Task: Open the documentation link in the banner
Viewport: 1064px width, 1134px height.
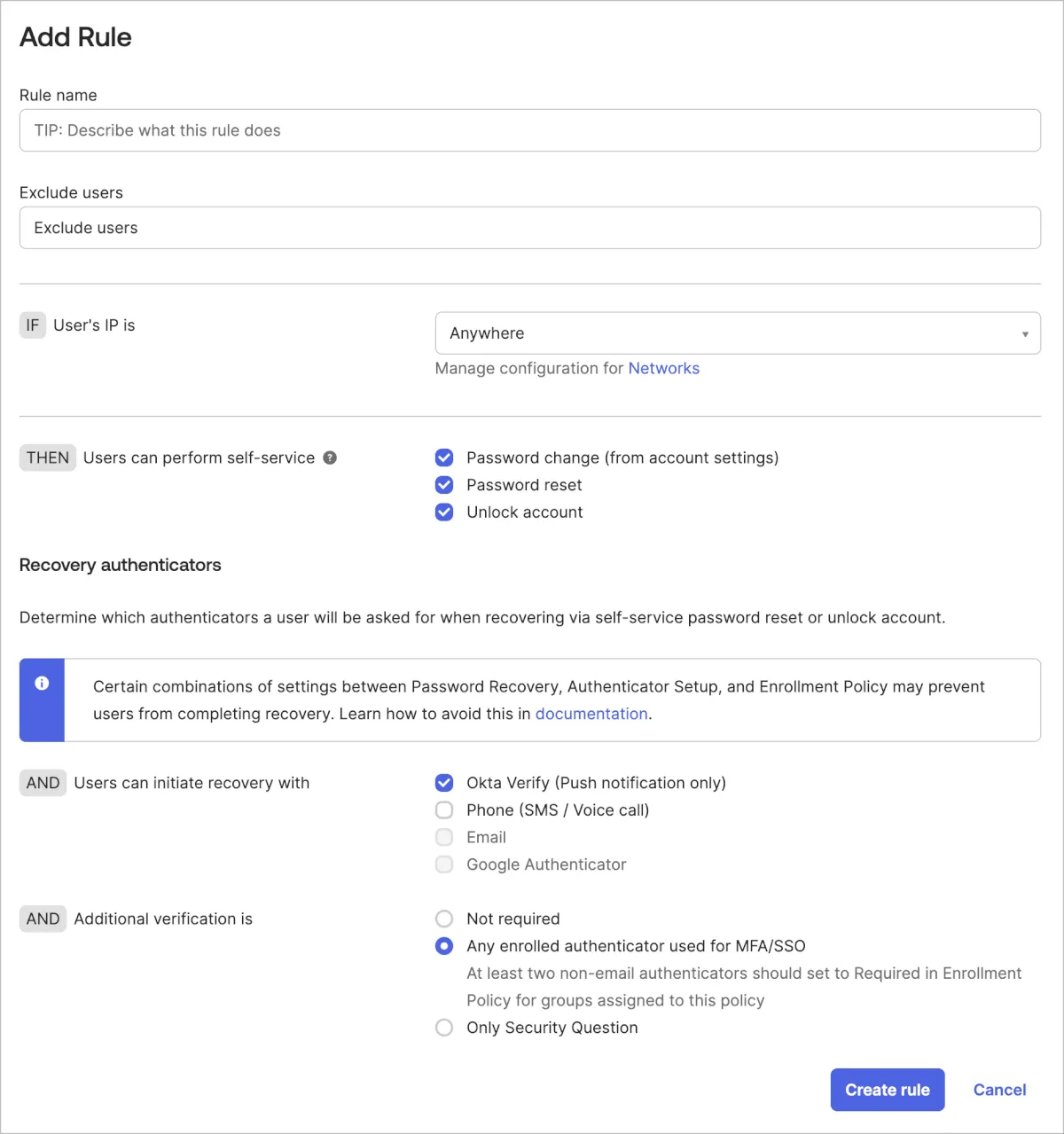Action: tap(591, 714)
